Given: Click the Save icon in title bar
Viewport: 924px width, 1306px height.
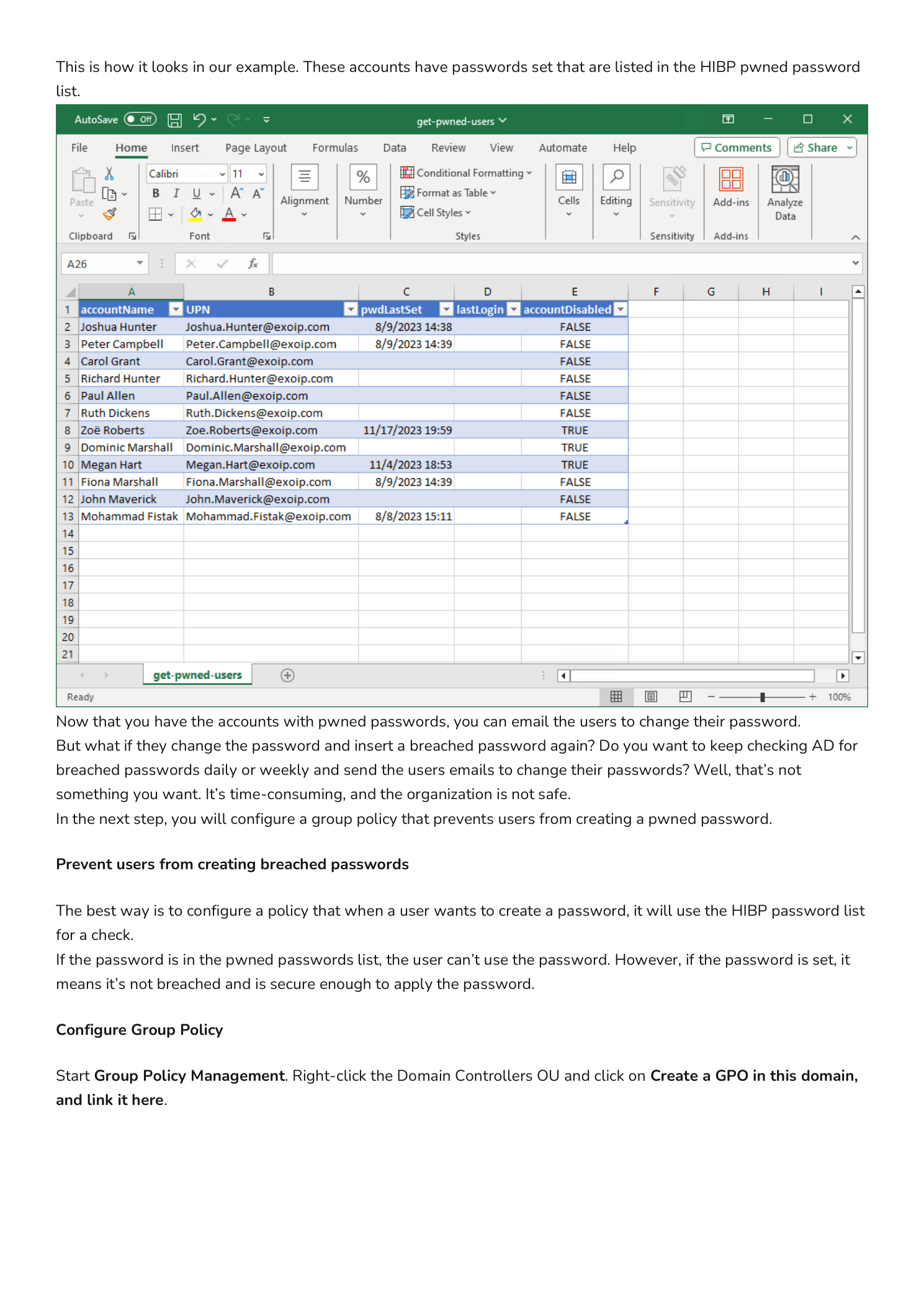Looking at the screenshot, I should [175, 120].
